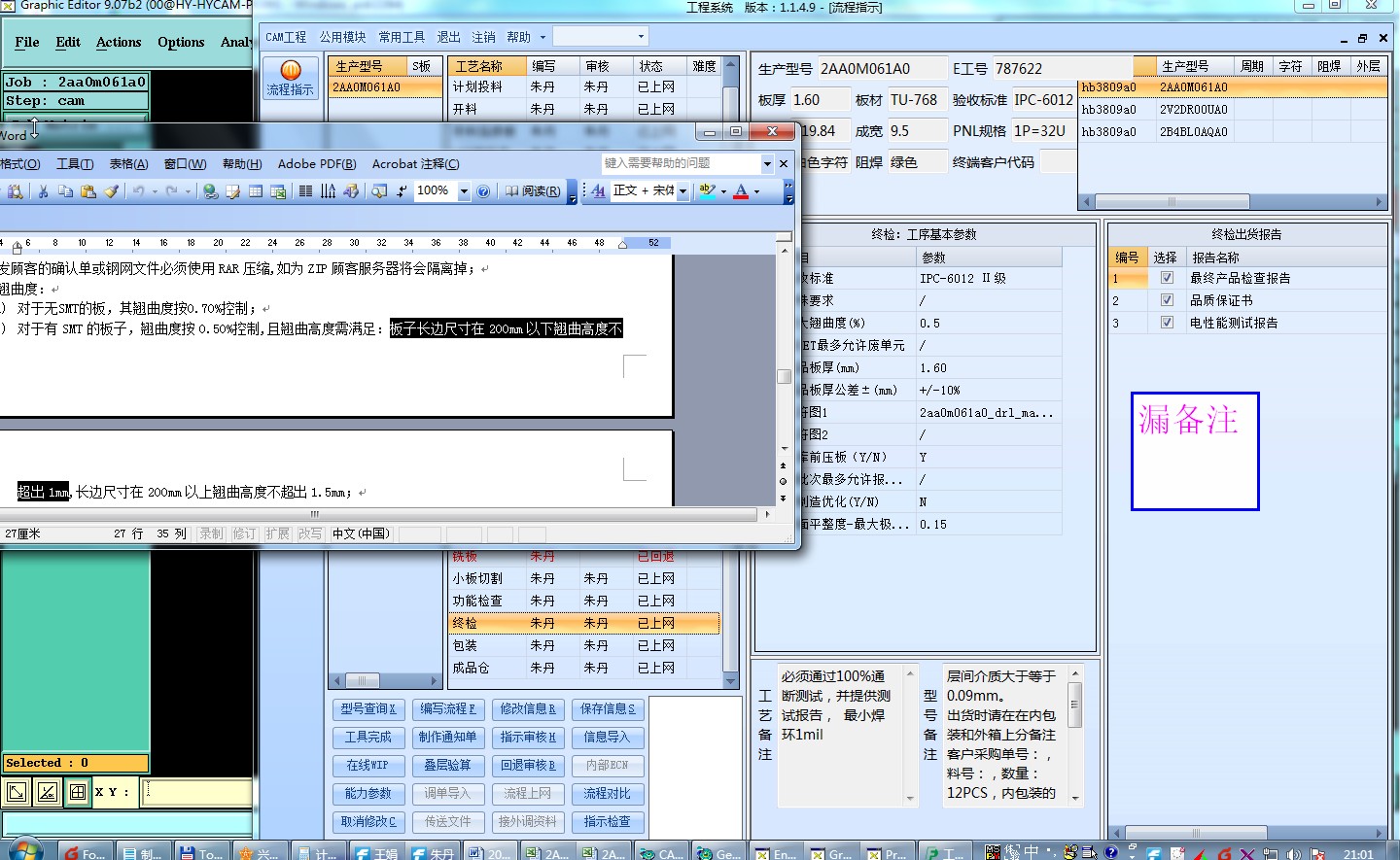Screen dimensions: 1400x860
Task: Click the 指示审核H button
Action: pyautogui.click(x=527, y=738)
